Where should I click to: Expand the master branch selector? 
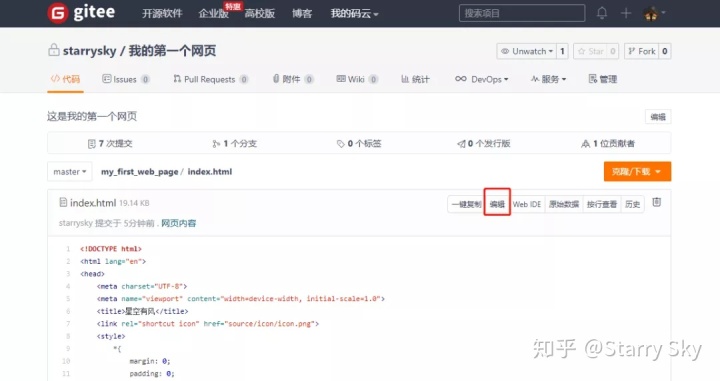[70, 172]
